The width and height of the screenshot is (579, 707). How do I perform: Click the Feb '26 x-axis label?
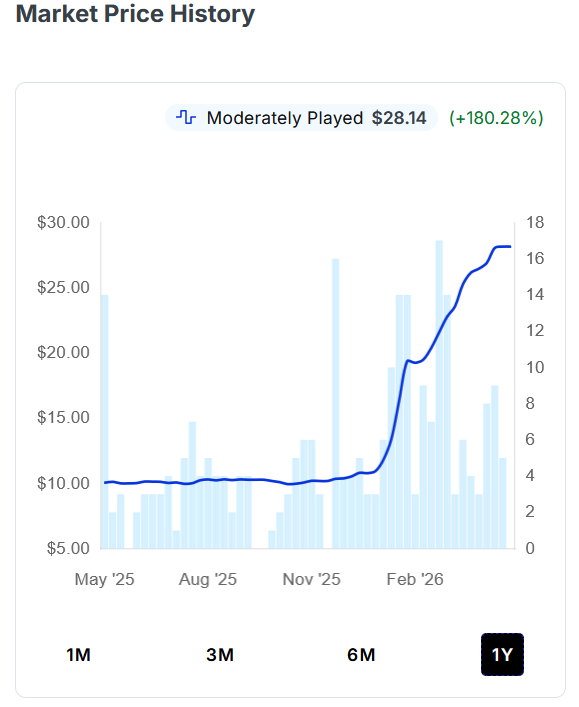(415, 579)
